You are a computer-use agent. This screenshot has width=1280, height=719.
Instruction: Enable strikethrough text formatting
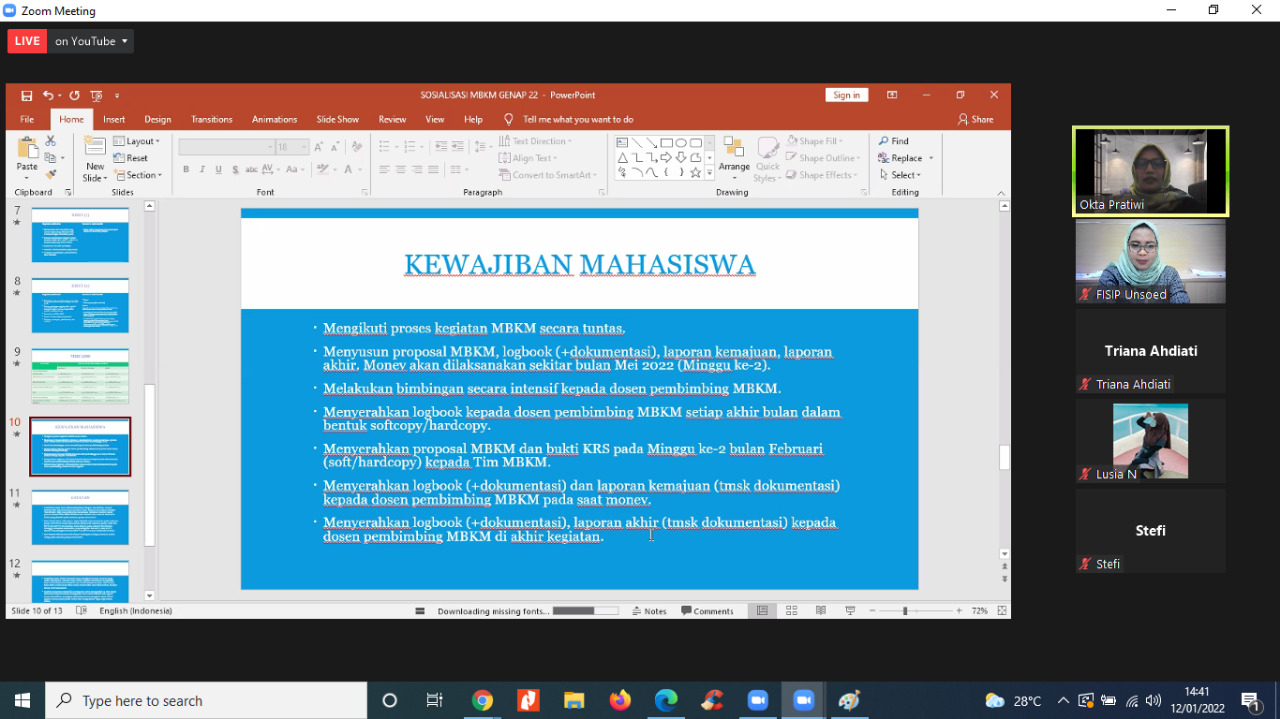pyautogui.click(x=235, y=169)
